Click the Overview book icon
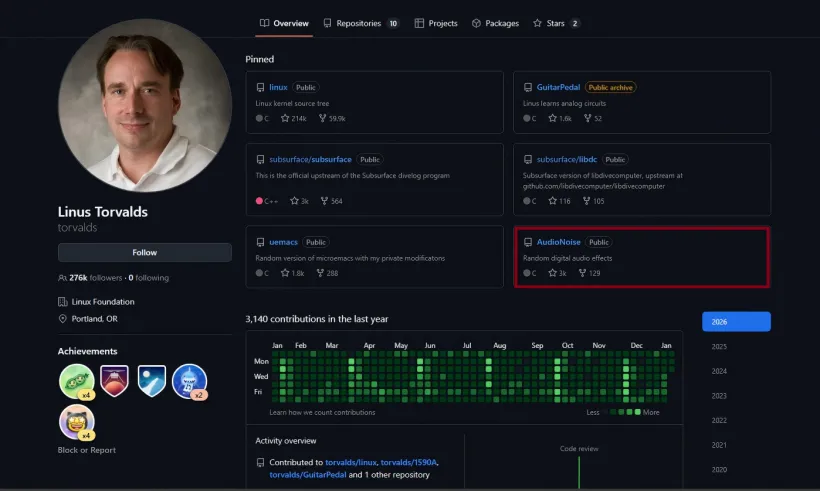This screenshot has width=820, height=491. (265, 23)
